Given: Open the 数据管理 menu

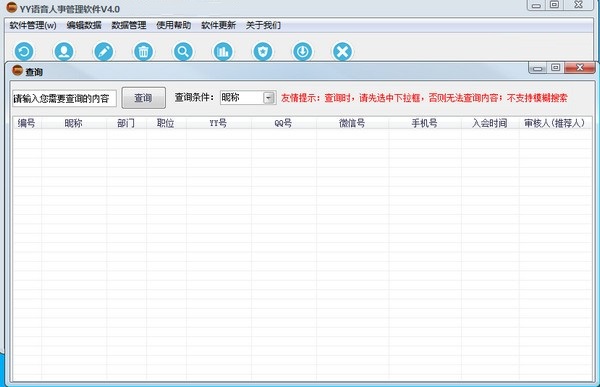Looking at the screenshot, I should pos(129,25).
